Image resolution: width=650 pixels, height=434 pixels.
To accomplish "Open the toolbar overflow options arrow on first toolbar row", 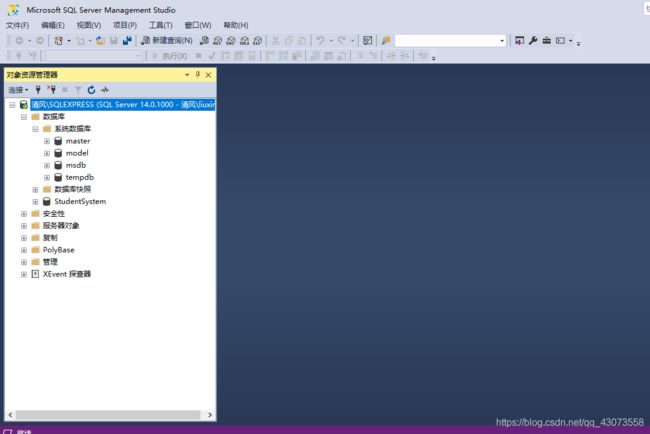I will click(578, 43).
